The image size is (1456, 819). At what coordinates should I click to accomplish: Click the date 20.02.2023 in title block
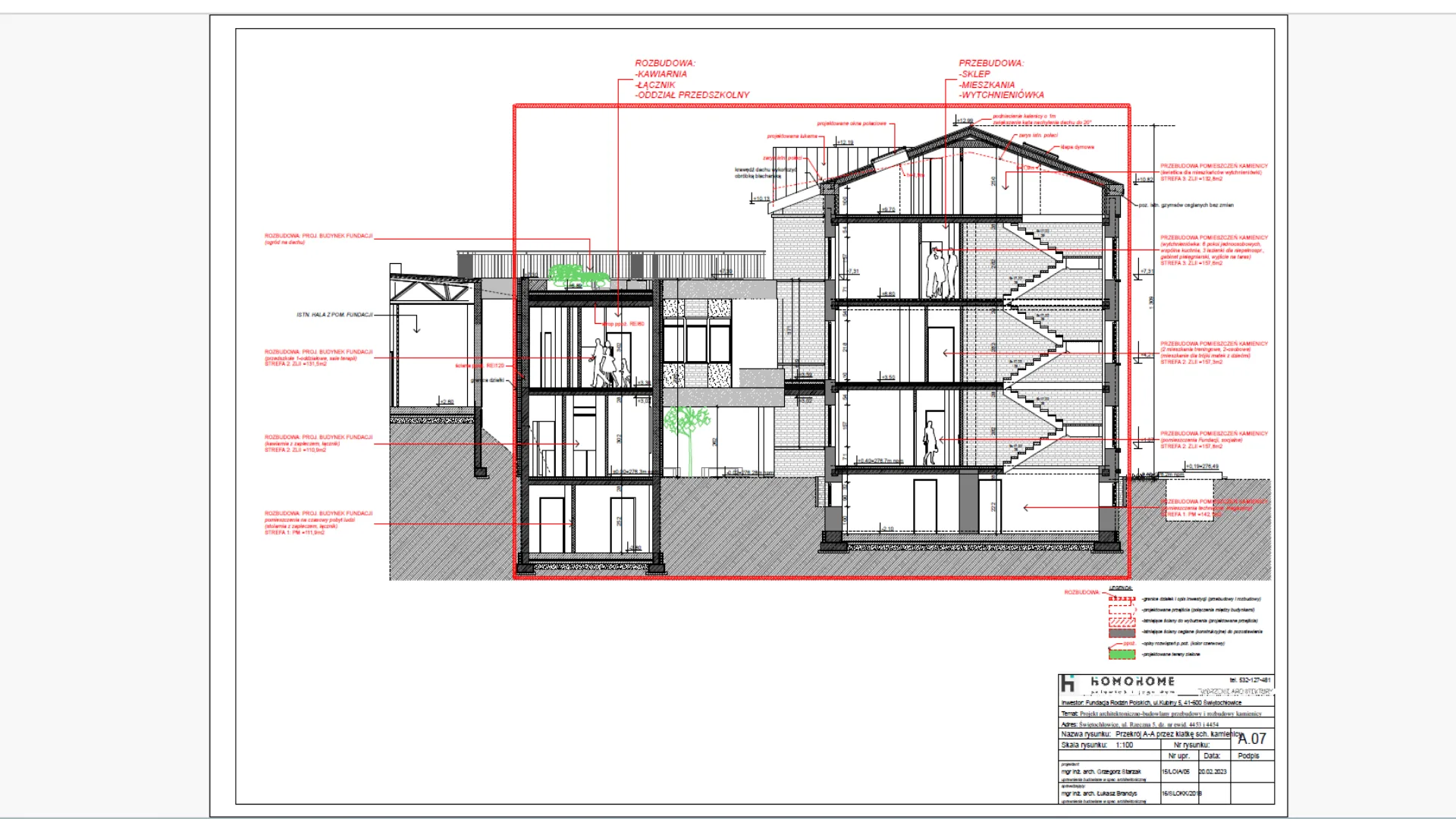click(x=1212, y=772)
